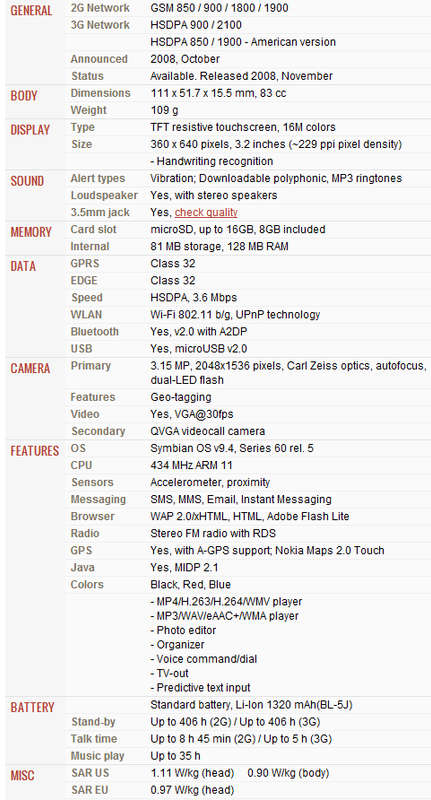Viewport: 431px width, 800px height.
Task: Click the BODY section heading
Action: click(x=24, y=95)
